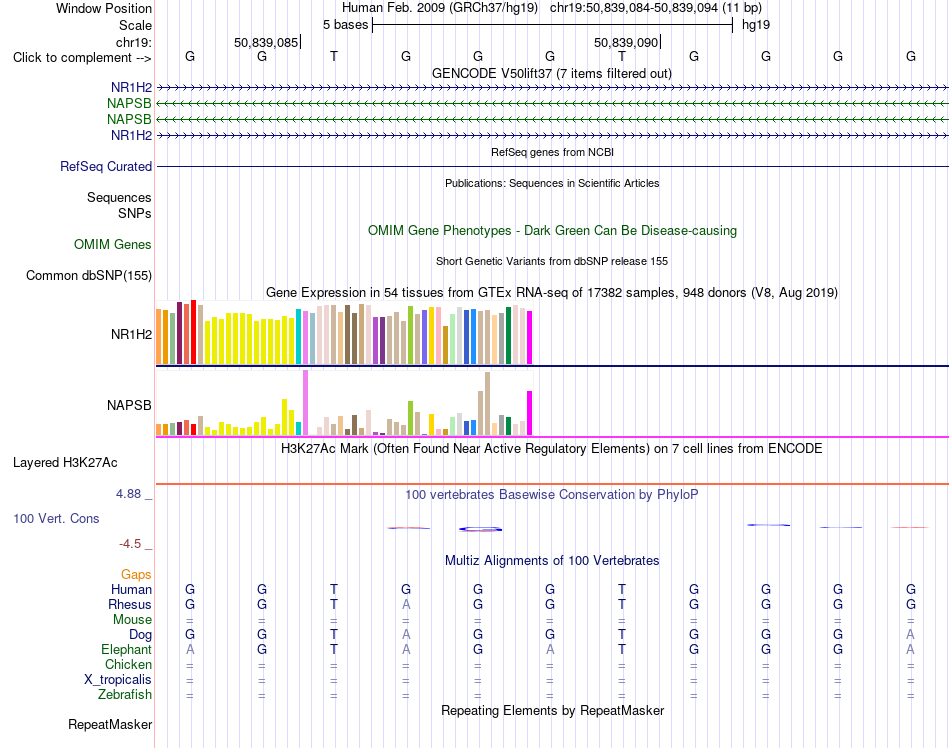Click the RefSeq Curated blue intron line
Screen dimensions: 950x748
[x=552, y=167]
